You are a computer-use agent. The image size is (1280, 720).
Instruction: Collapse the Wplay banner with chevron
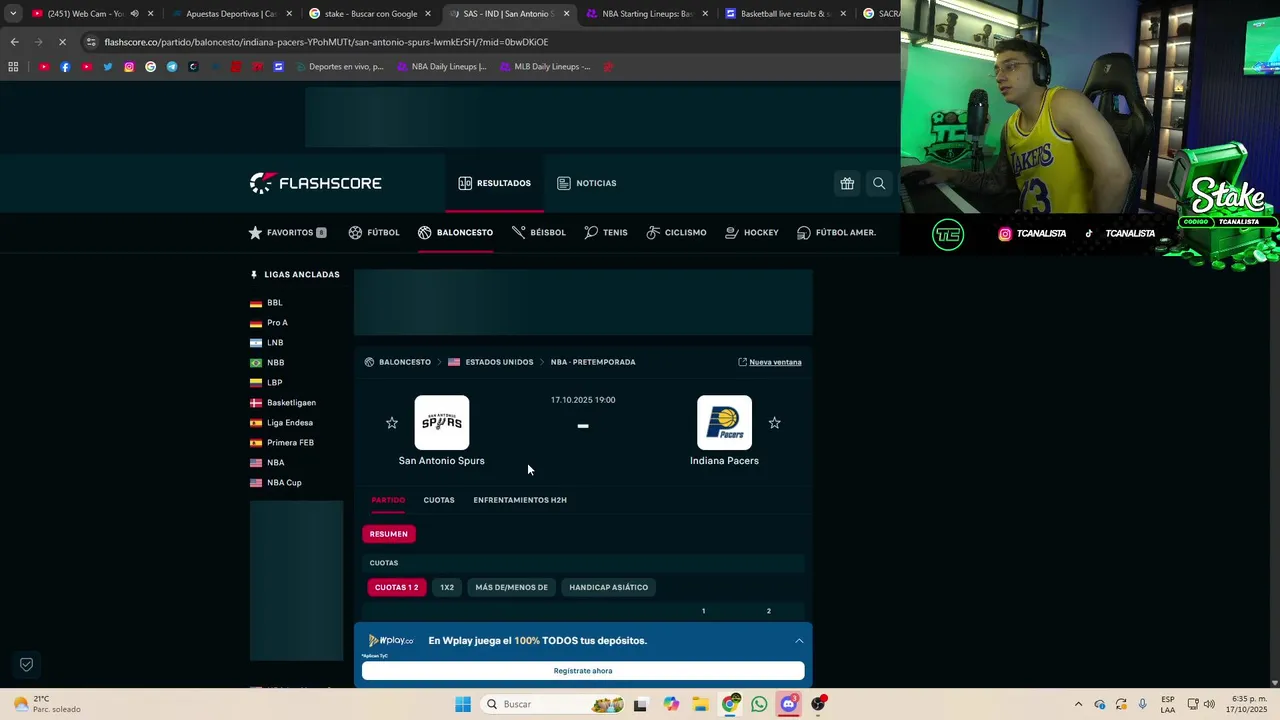point(799,641)
